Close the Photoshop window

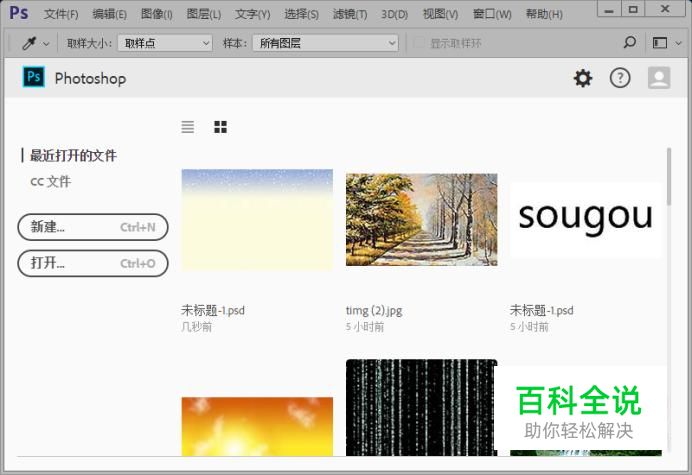click(665, 9)
